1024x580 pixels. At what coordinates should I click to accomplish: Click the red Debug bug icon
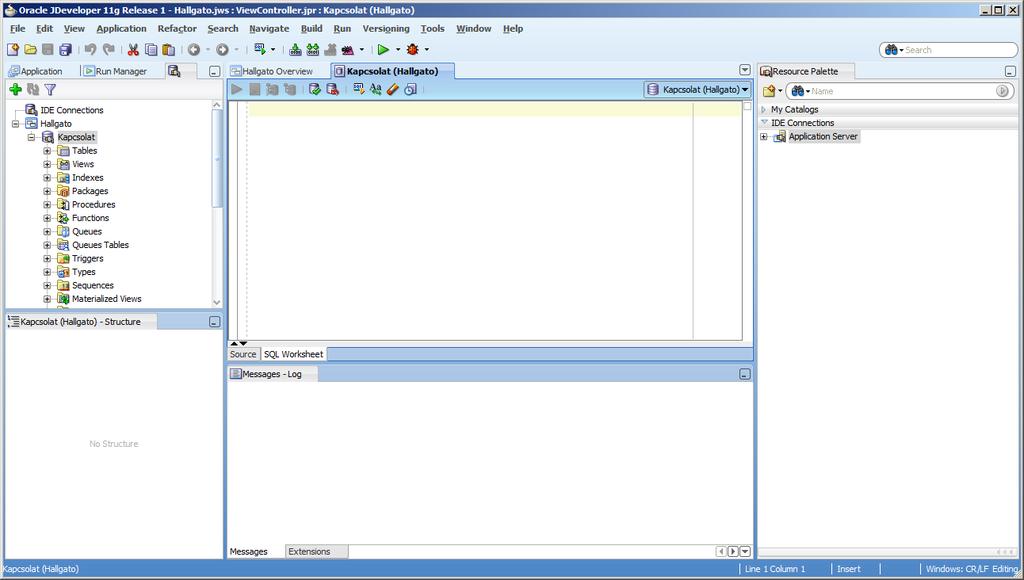pos(413,50)
